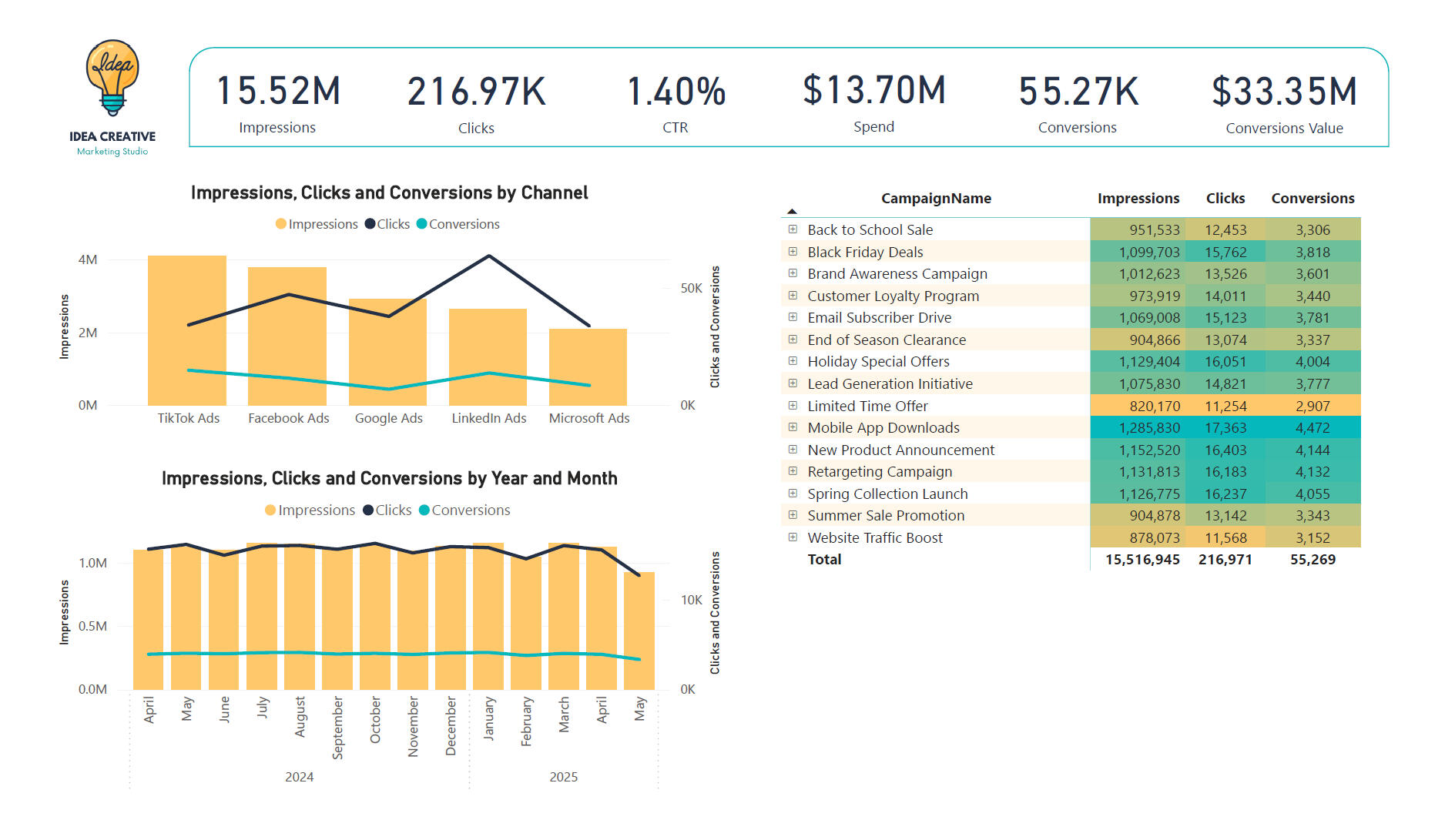Expand Holiday Special Offers campaign row
This screenshot has height=840, width=1455.
[793, 361]
